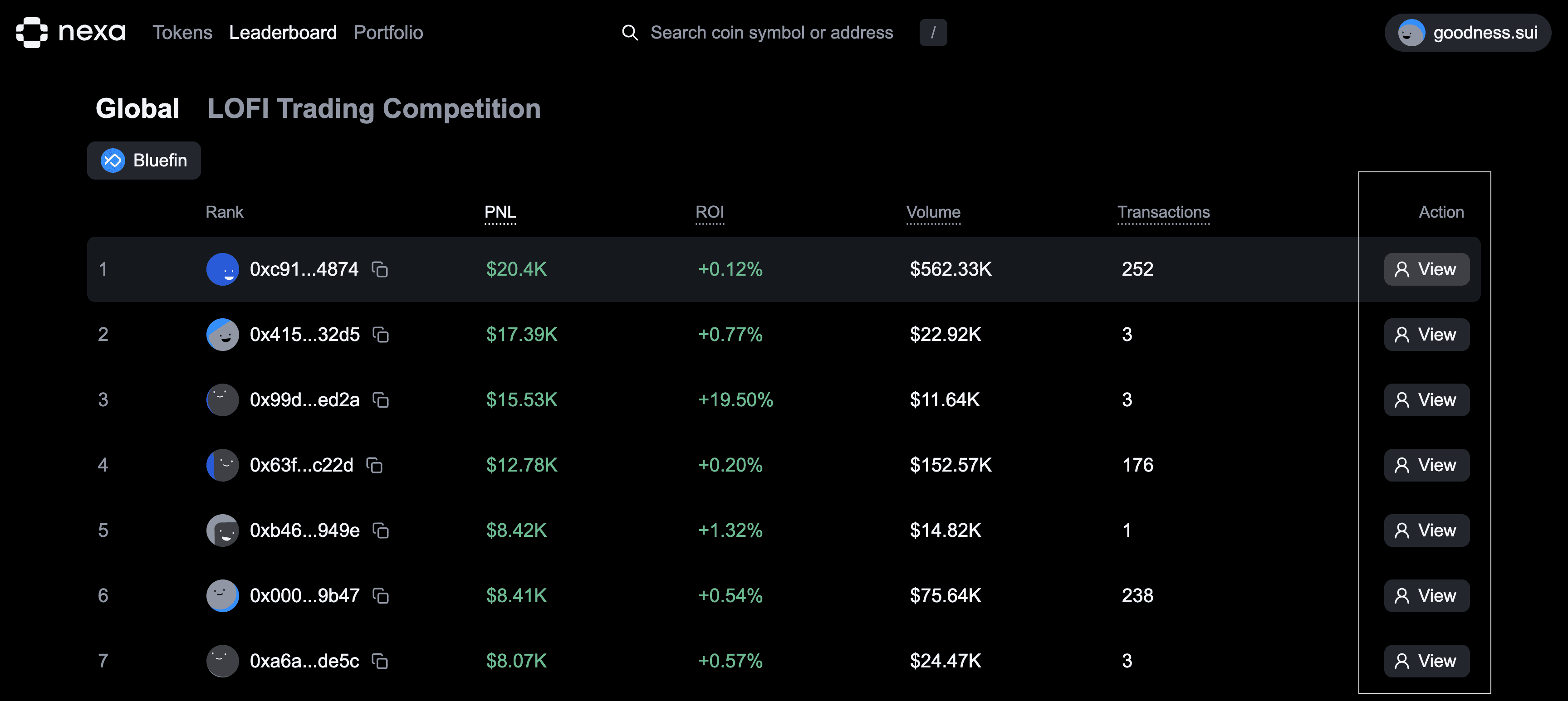Click the Bluefin exchange icon
The width and height of the screenshot is (1568, 701).
[x=113, y=160]
